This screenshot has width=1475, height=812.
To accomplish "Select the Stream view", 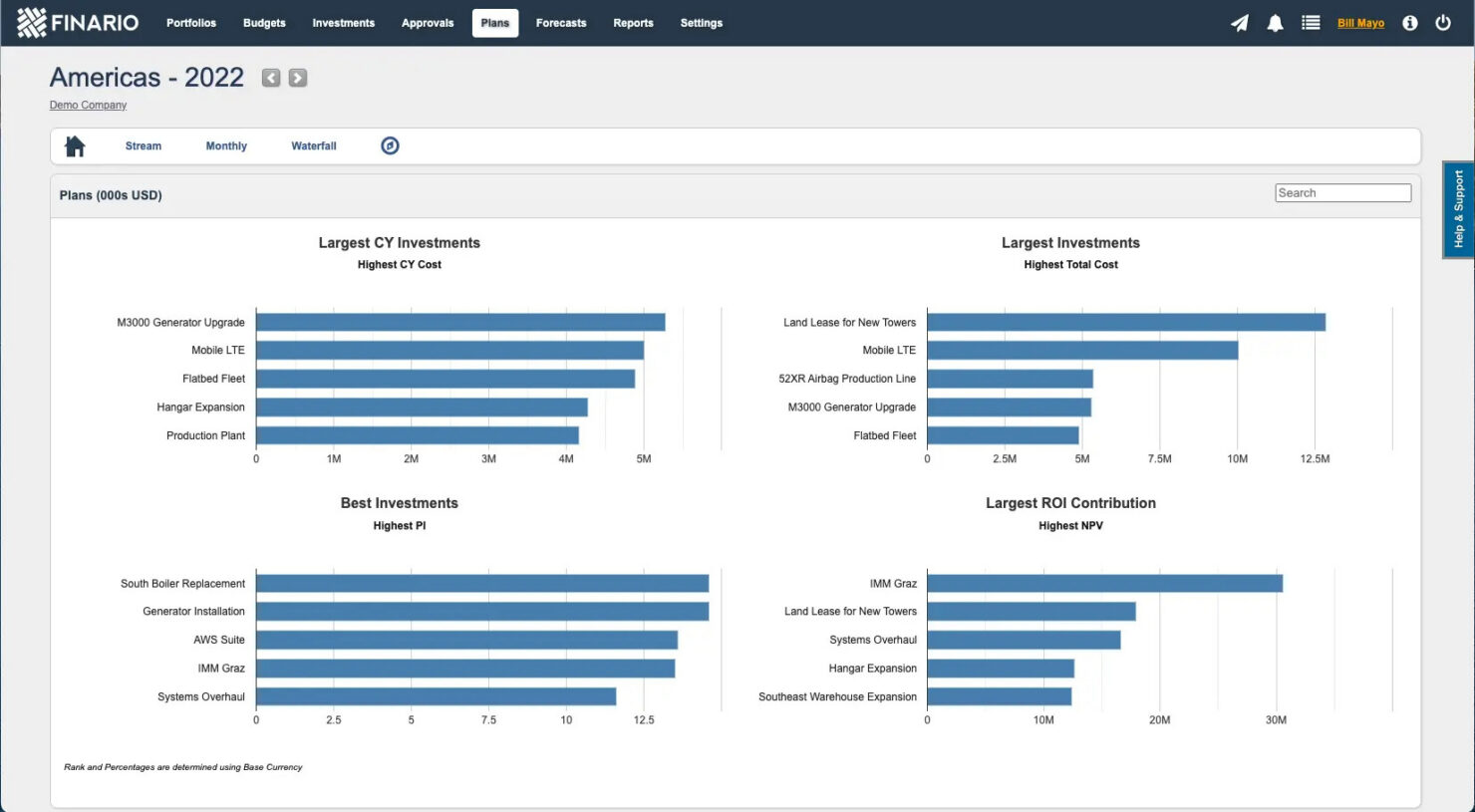I will point(144,145).
